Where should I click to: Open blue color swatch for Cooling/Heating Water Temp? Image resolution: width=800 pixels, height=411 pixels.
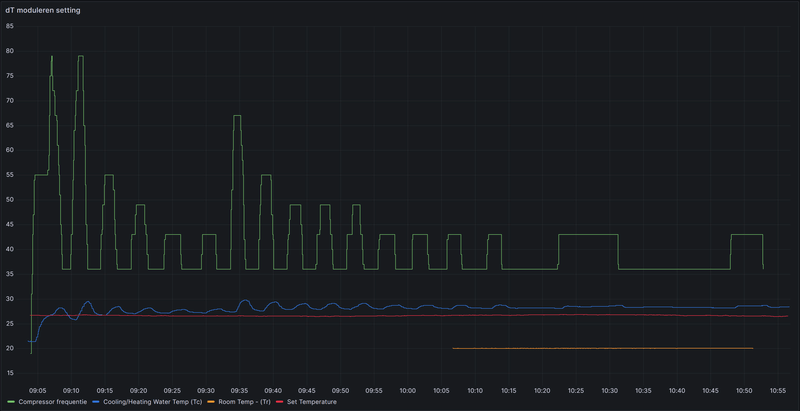point(96,402)
